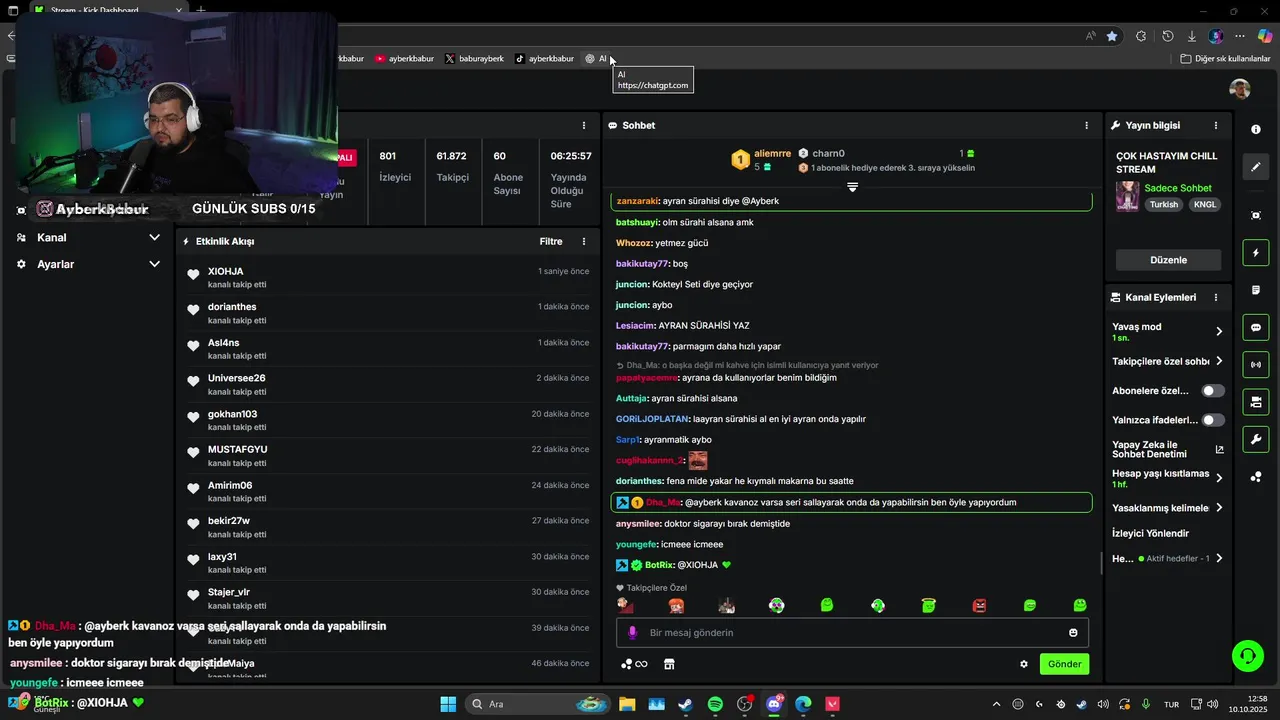Toggle the lightning bolt activity panel icon
Viewport: 1280px width, 720px height.
[x=1256, y=253]
